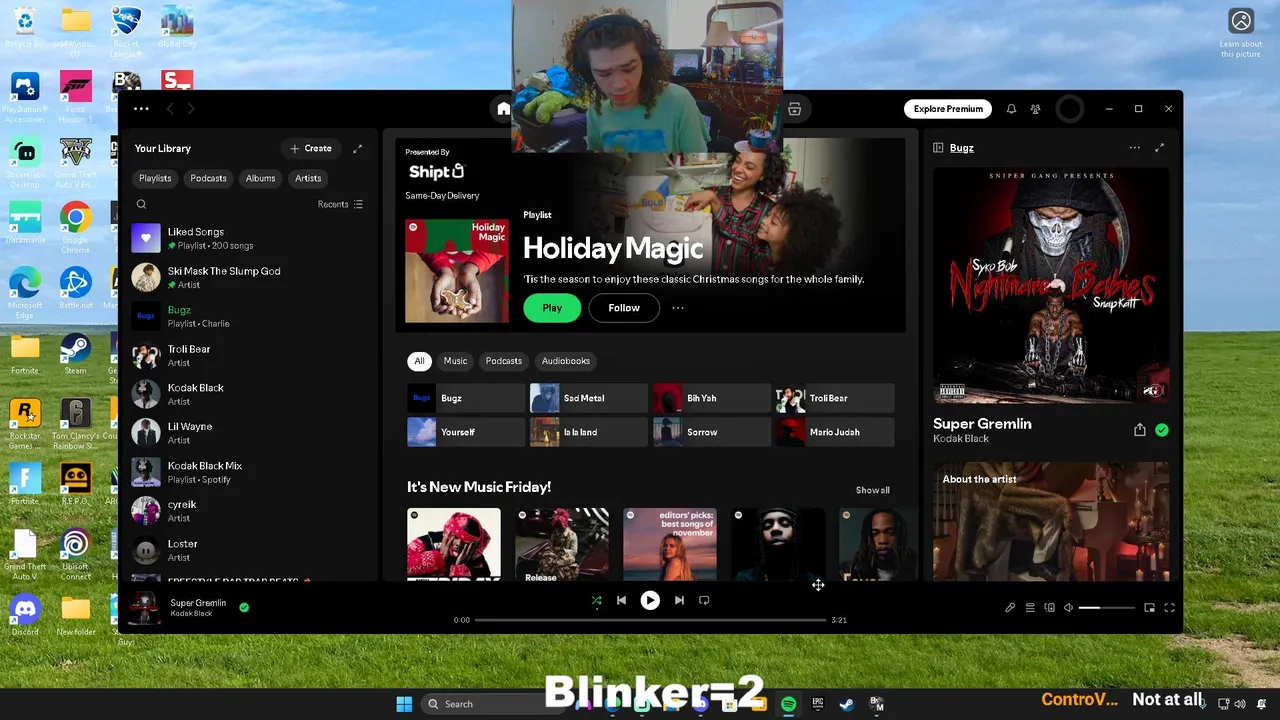Open more options for Holiday Magic

tap(678, 308)
